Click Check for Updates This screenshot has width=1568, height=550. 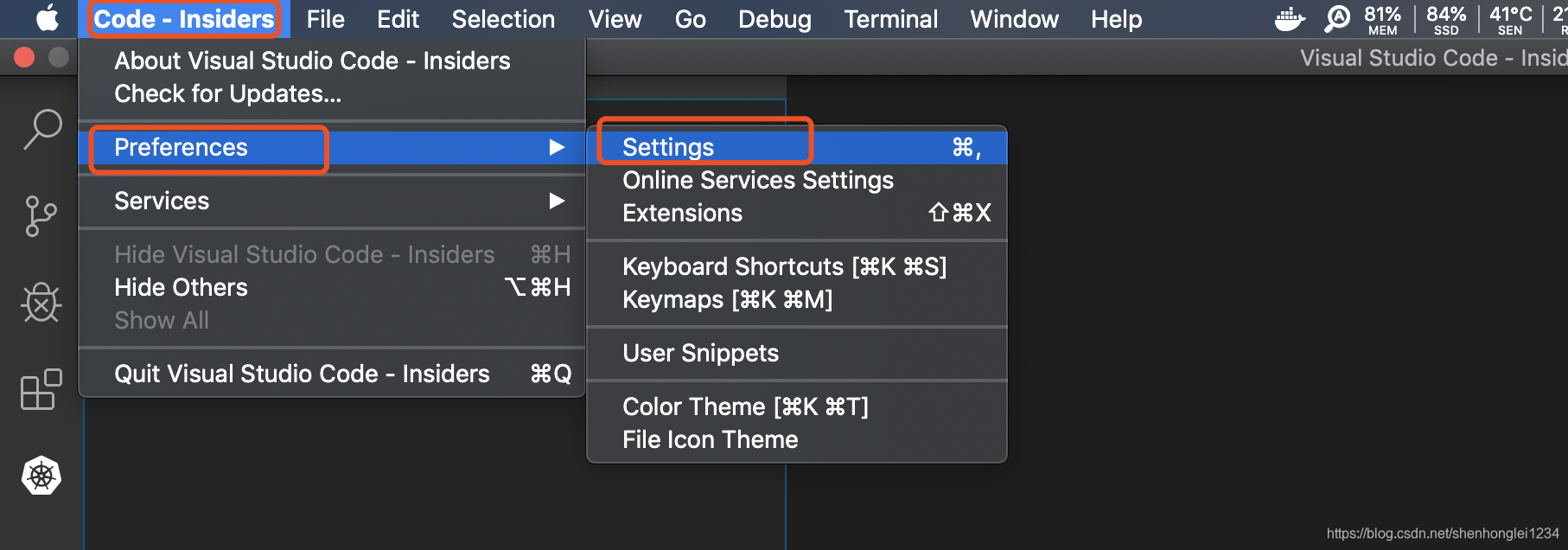[x=227, y=93]
